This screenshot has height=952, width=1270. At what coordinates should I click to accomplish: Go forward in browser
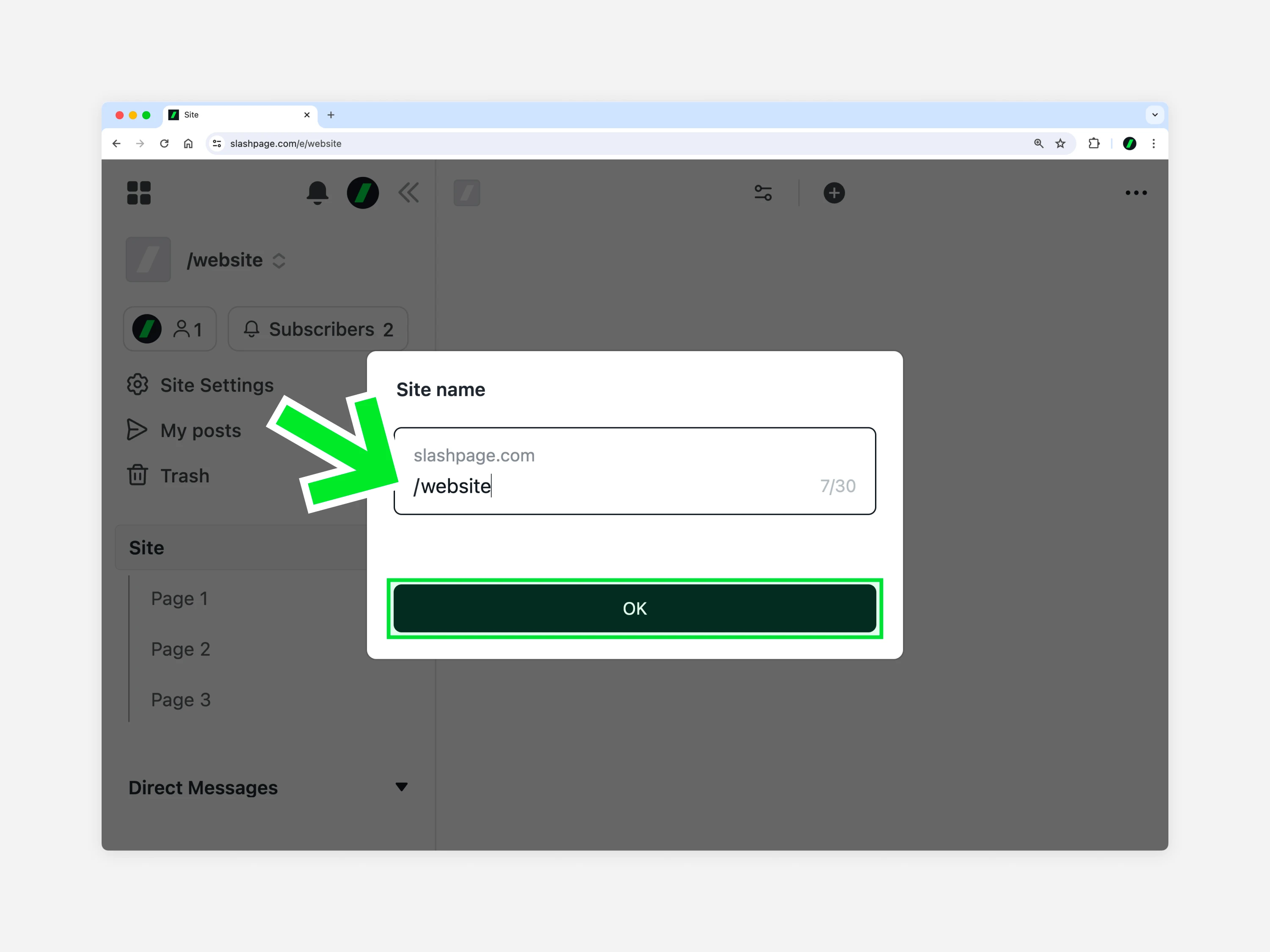[140, 143]
